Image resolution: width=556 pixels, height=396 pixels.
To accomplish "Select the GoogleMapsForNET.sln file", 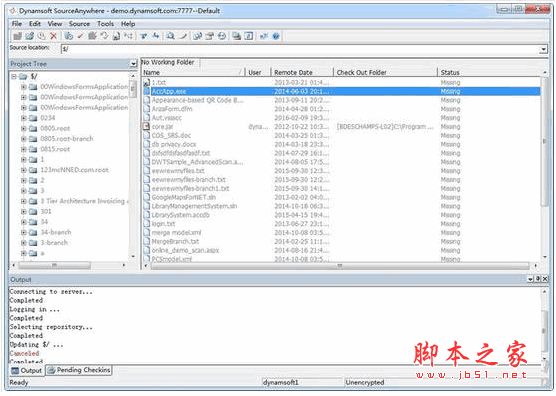I will (183, 197).
